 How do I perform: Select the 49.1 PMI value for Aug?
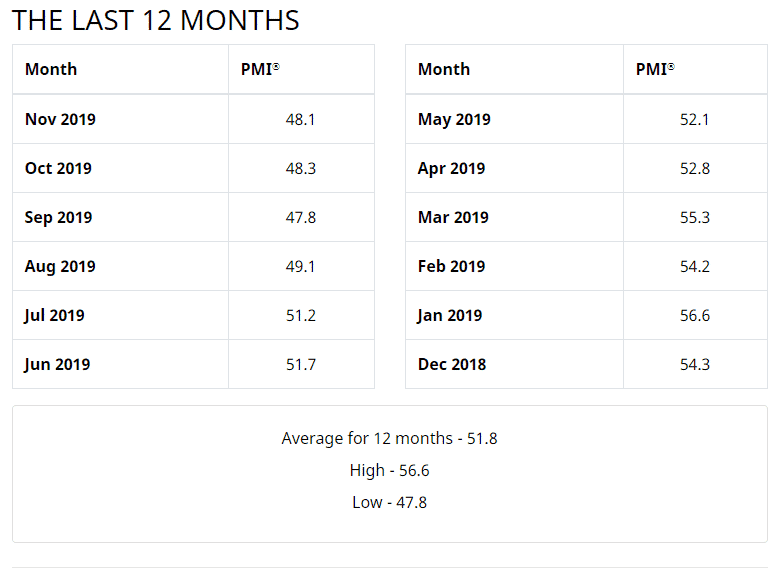coord(301,266)
